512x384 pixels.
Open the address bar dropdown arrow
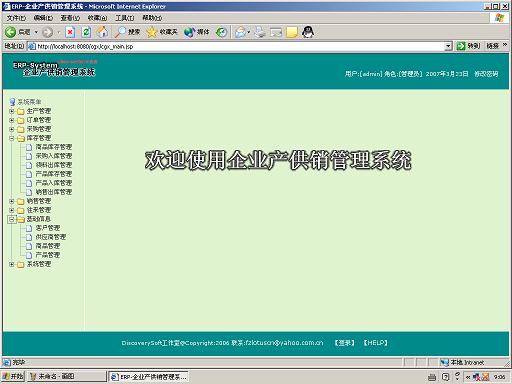point(448,46)
